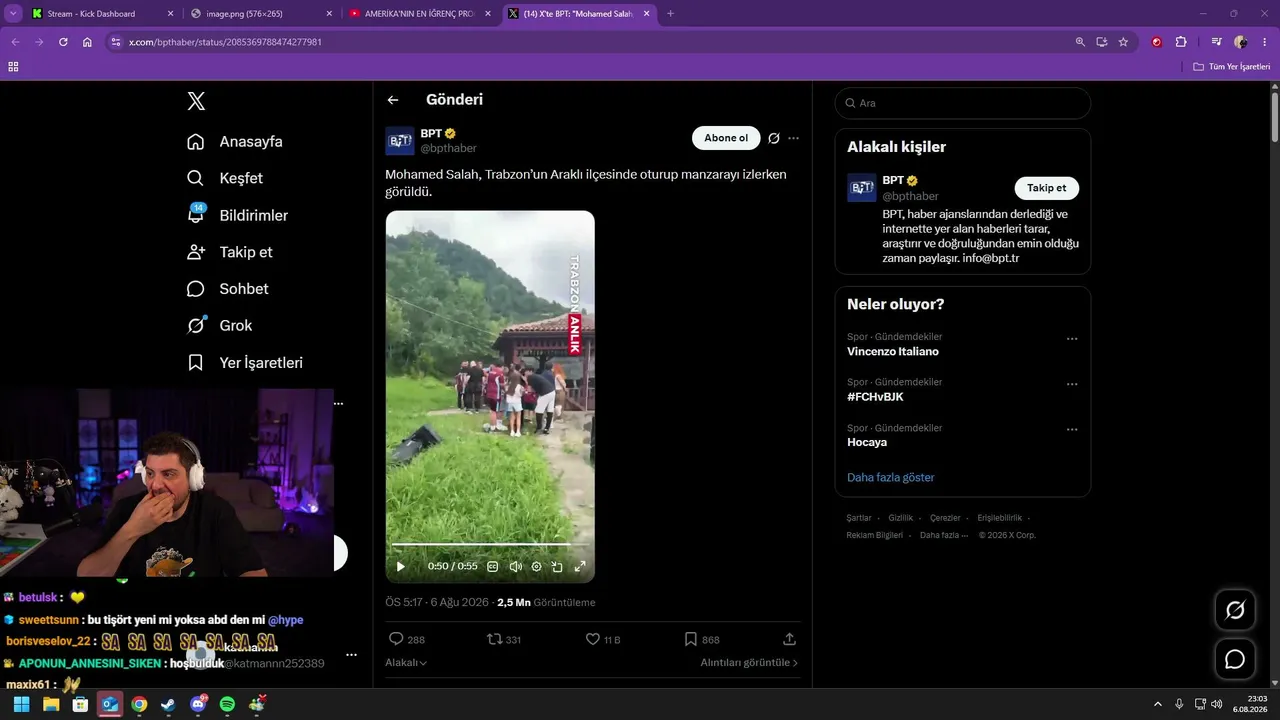
Task: Expand video to fullscreen
Action: (x=579, y=566)
